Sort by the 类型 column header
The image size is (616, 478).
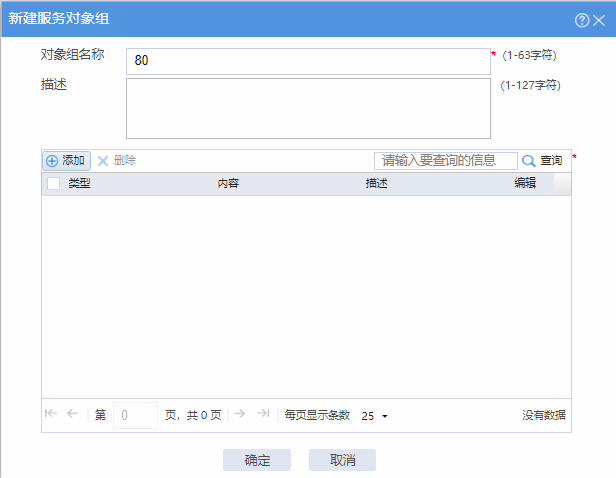click(x=79, y=184)
